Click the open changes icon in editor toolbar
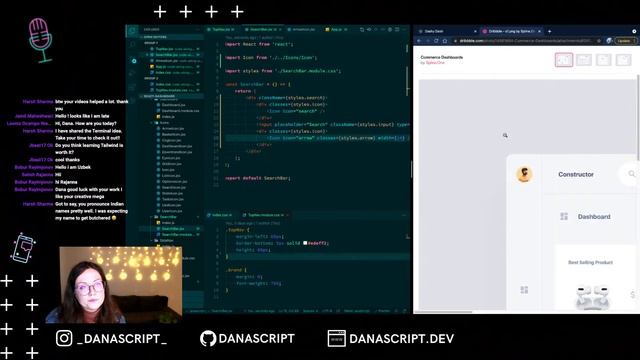Screen dimensions: 640x360 tap(362, 29)
